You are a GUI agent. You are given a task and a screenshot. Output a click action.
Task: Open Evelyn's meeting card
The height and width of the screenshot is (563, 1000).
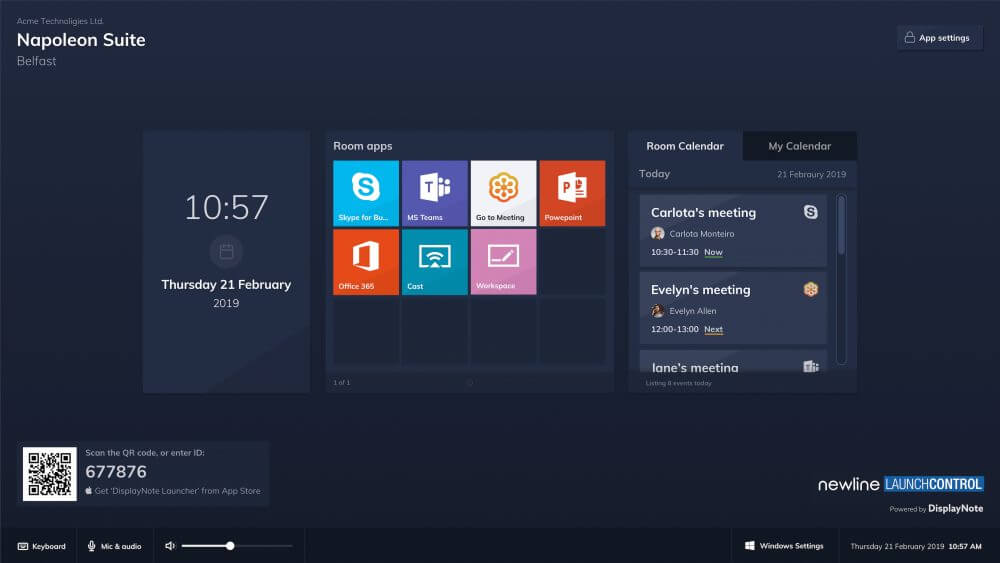733,308
